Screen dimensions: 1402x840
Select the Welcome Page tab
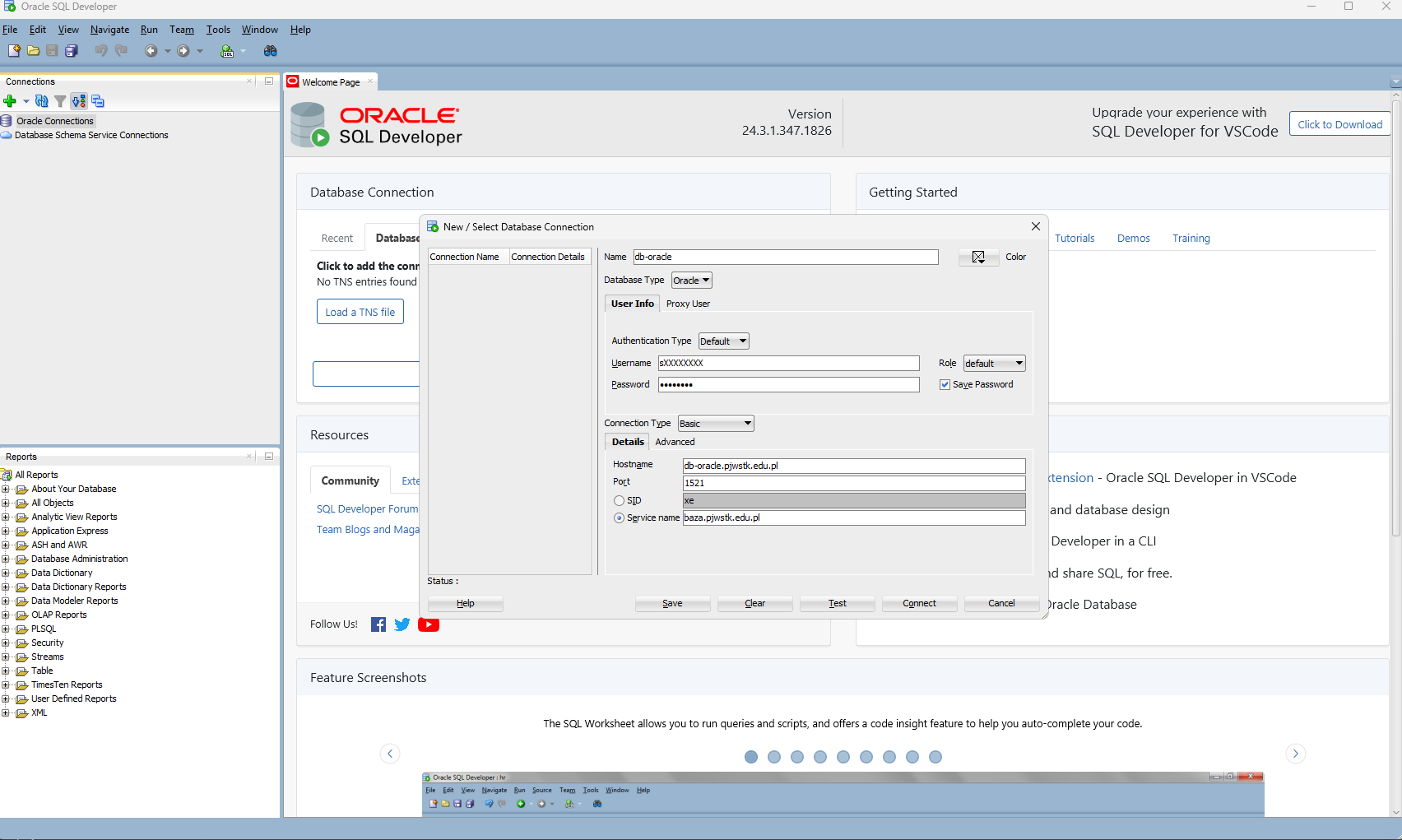(331, 82)
